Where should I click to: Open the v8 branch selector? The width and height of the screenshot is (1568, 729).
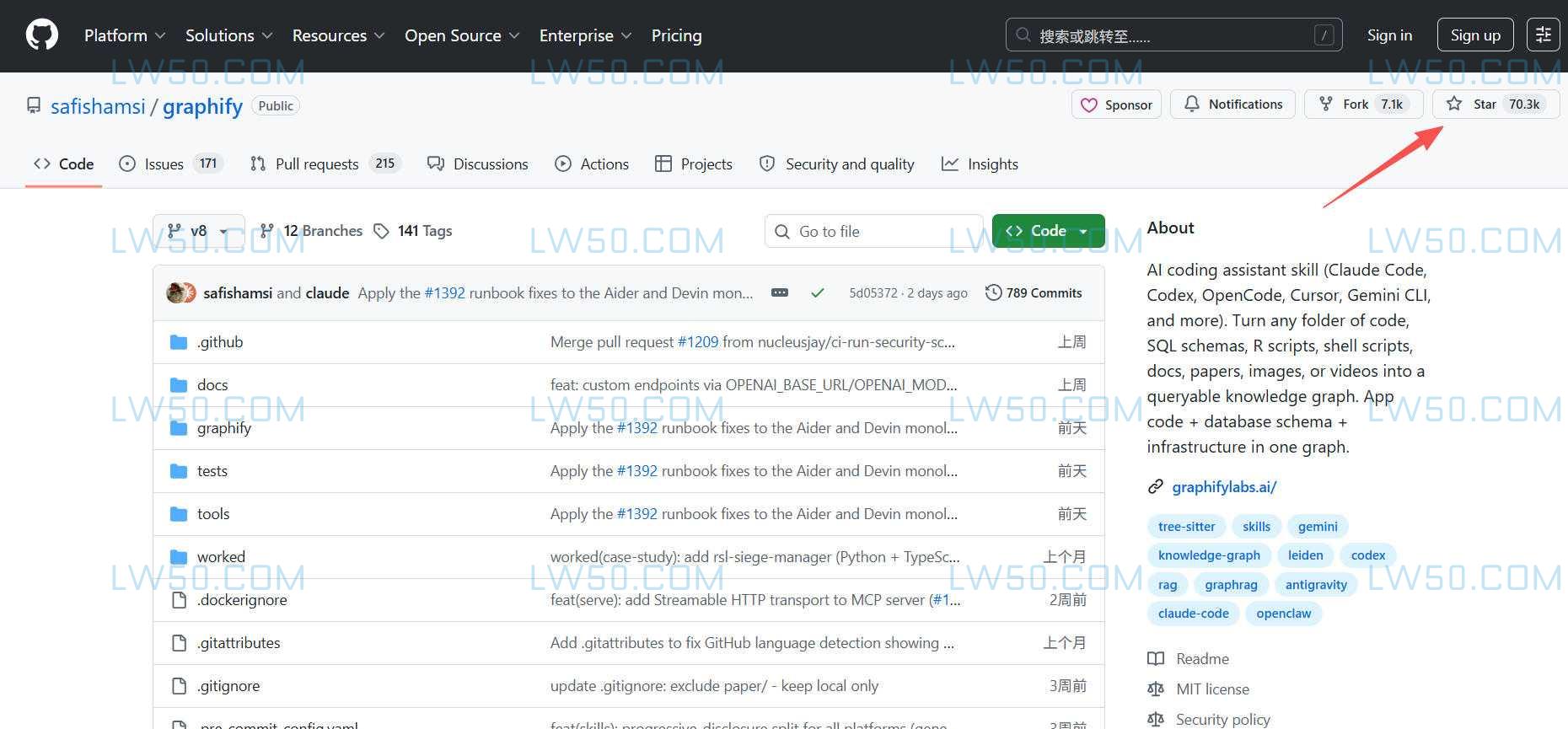(x=199, y=231)
